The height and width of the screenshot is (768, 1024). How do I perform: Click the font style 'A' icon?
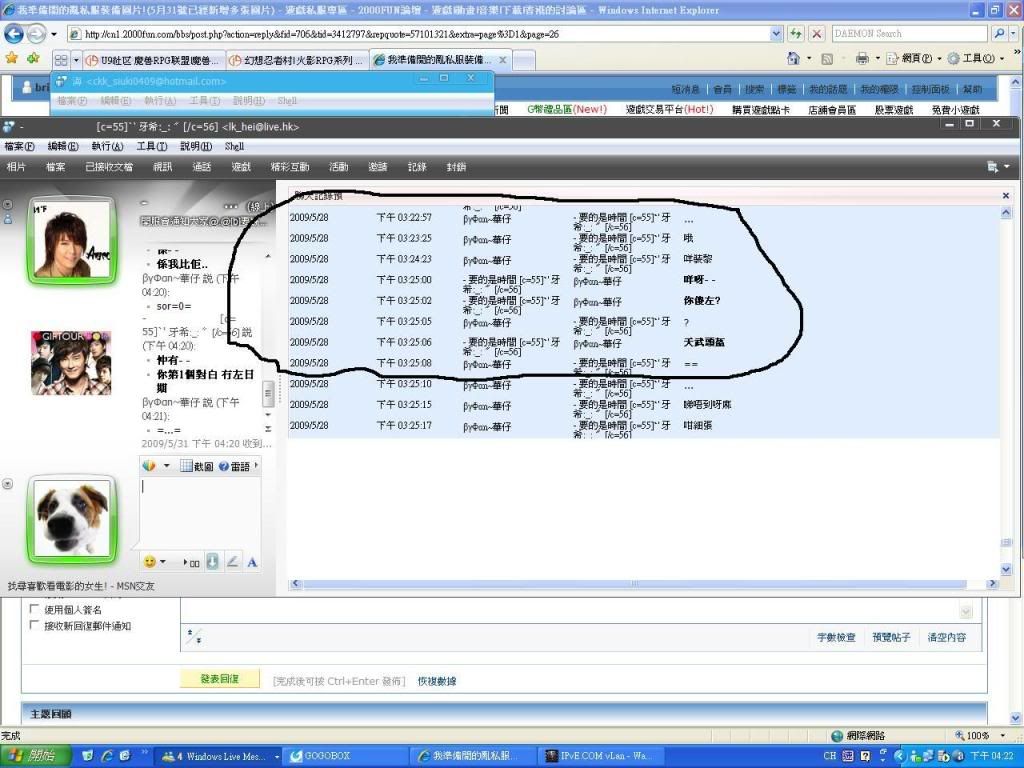point(252,562)
